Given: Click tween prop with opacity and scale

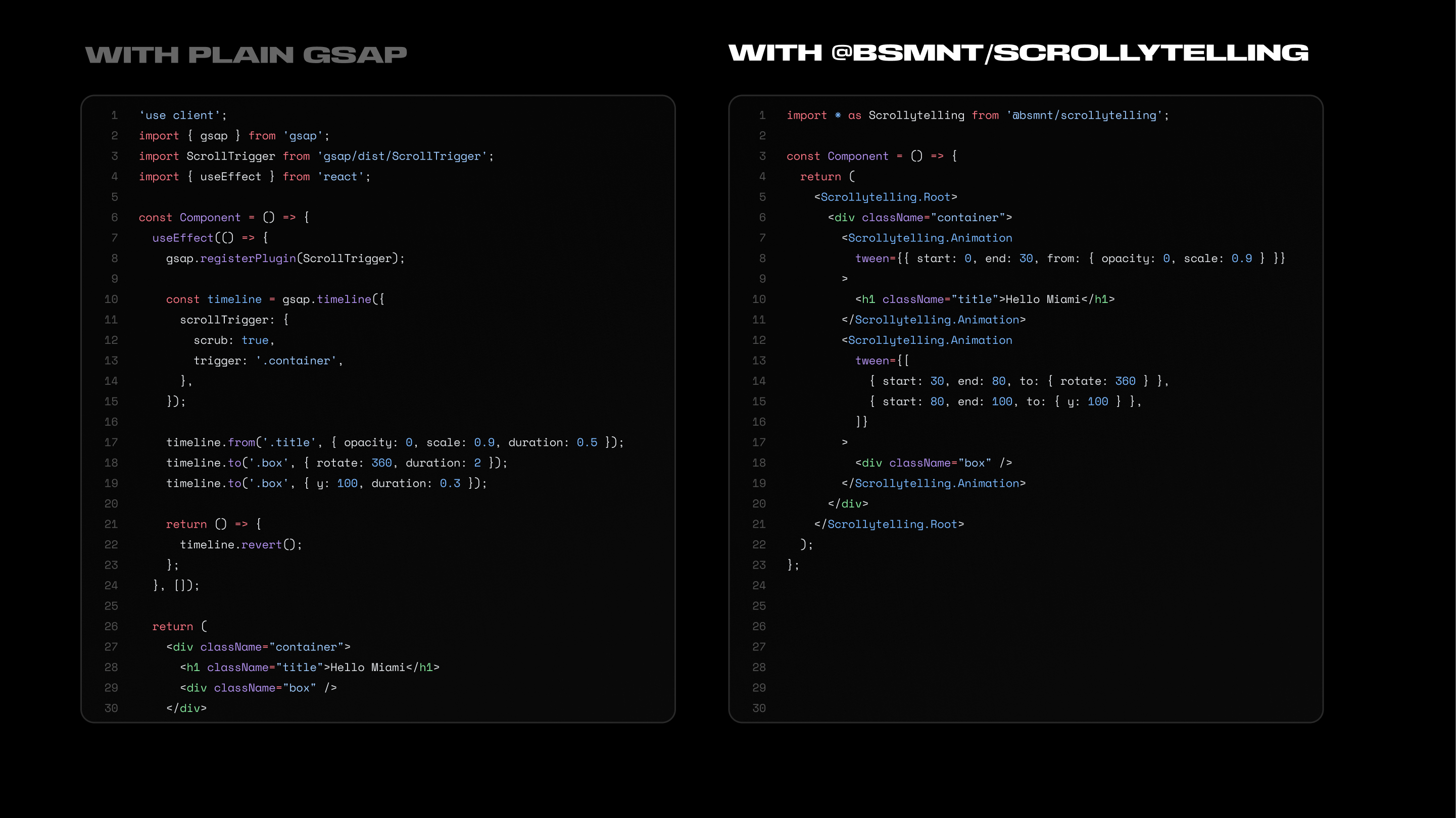Looking at the screenshot, I should click(1070, 258).
